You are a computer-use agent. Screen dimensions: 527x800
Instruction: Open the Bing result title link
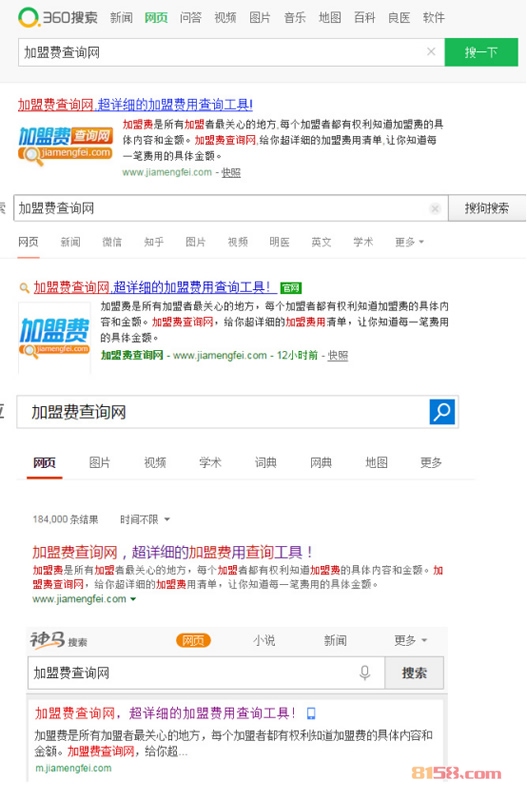pyautogui.click(x=172, y=552)
